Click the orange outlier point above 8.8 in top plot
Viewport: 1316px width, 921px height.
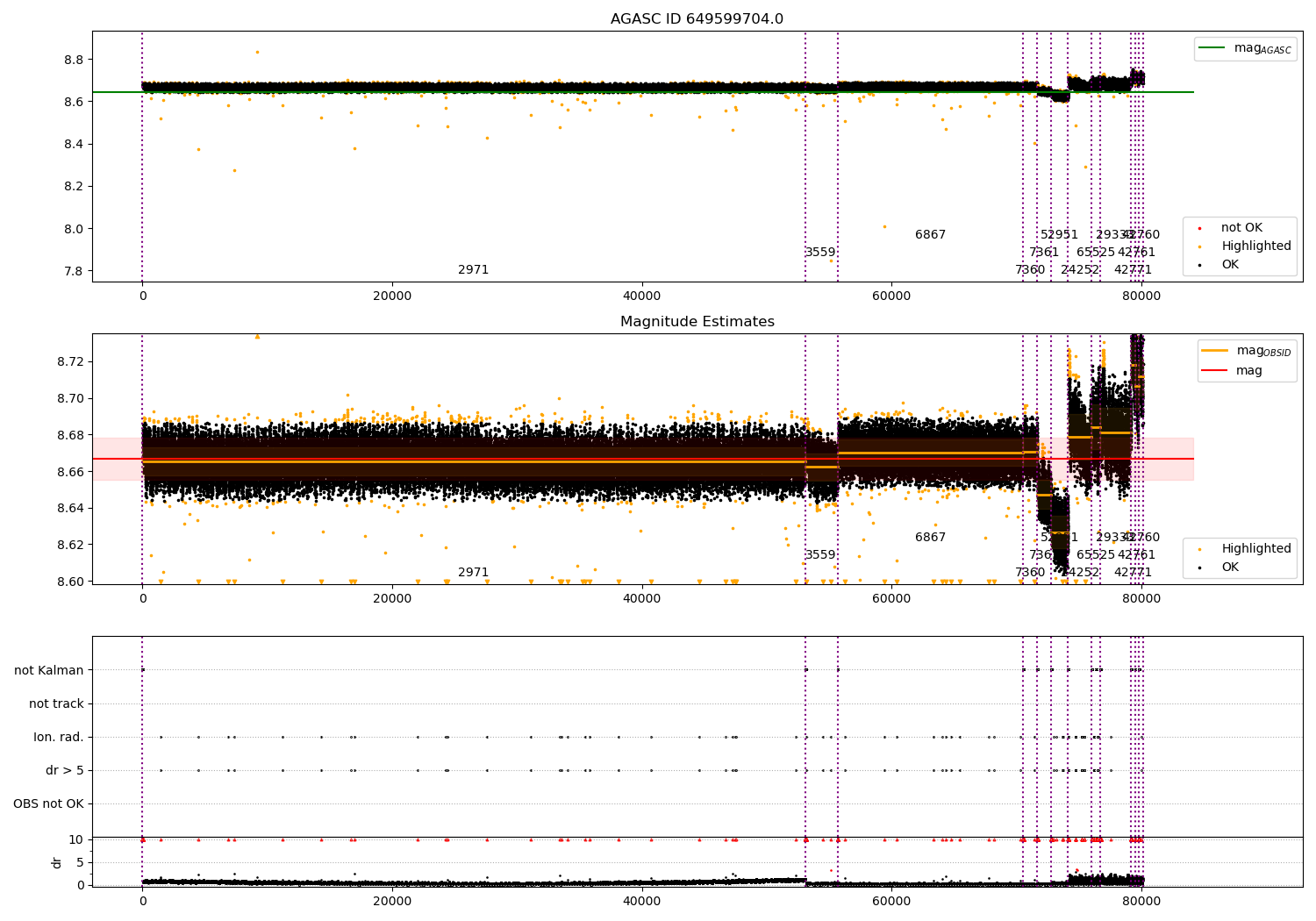pos(257,52)
